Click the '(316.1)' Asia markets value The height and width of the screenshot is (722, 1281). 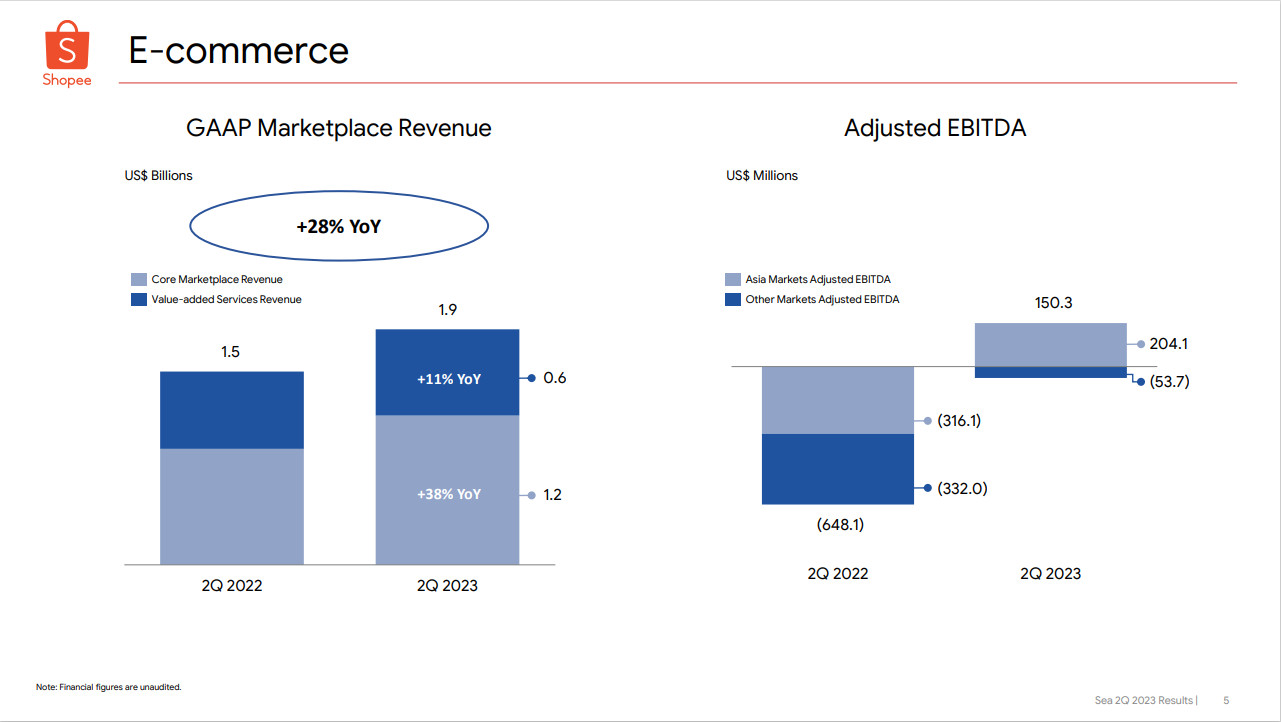click(959, 421)
